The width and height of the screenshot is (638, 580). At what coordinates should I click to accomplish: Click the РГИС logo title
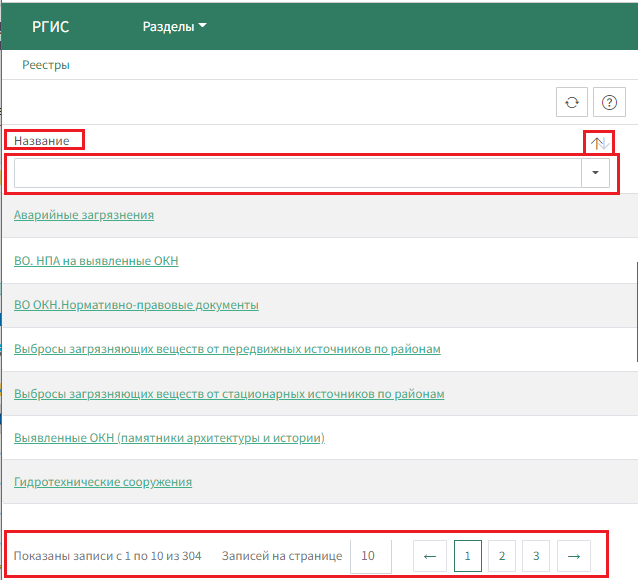tap(51, 27)
